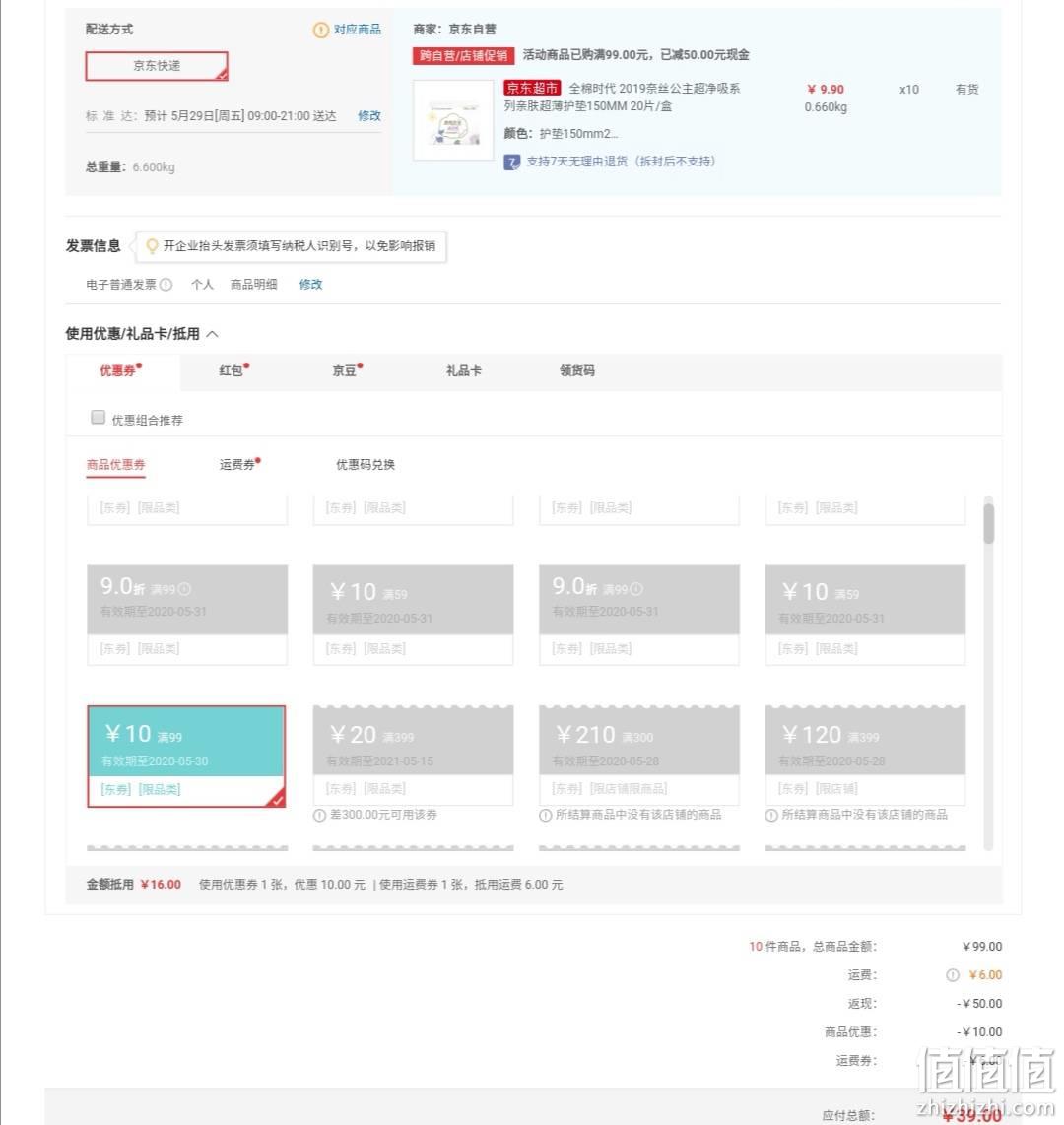Click the quantity x10 text
The height and width of the screenshot is (1125, 1064).
tap(909, 90)
